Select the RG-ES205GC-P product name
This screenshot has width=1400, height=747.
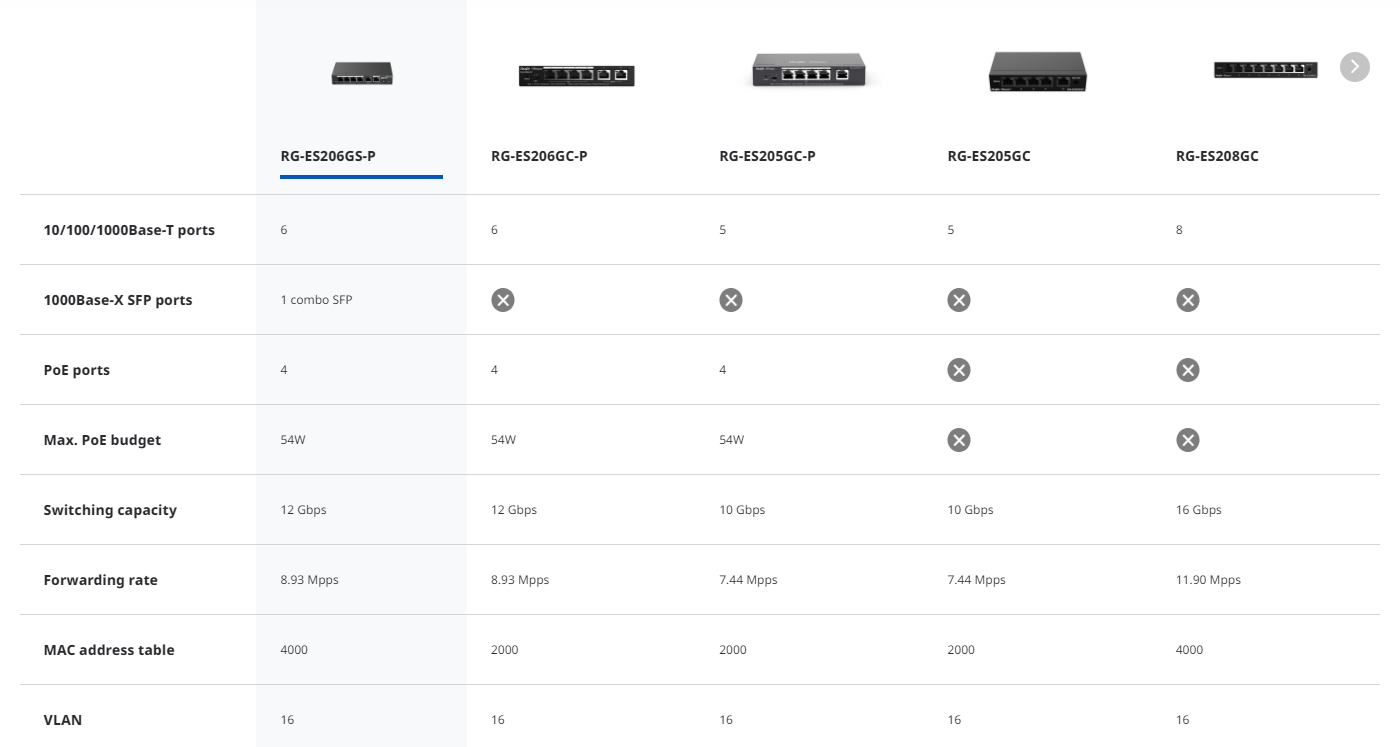[x=767, y=156]
